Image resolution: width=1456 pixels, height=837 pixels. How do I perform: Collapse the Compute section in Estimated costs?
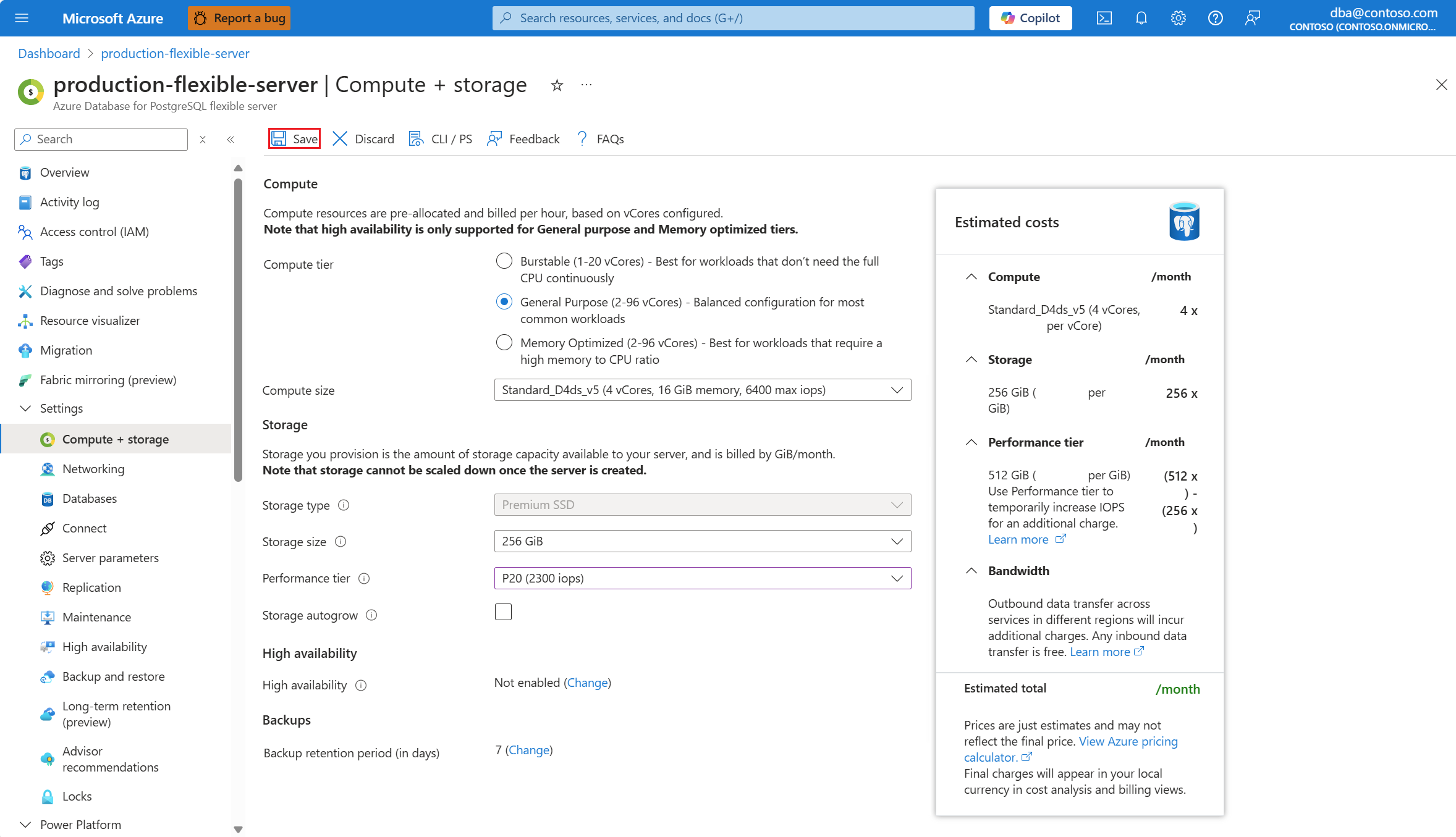[x=971, y=277]
